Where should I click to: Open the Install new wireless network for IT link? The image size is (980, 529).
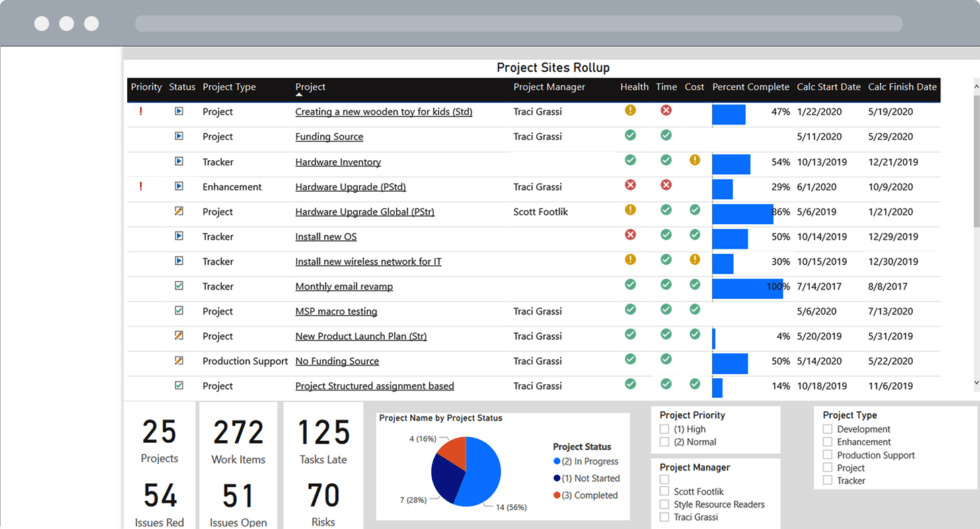tap(368, 262)
